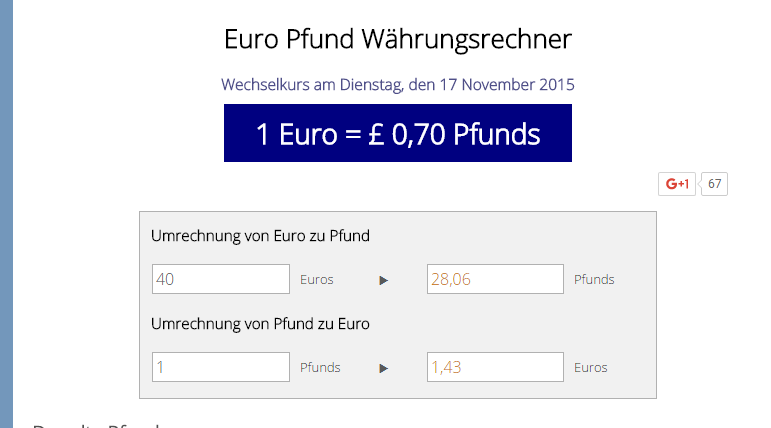The image size is (771, 428).
Task: Click the Umrechnung von Euro zu Pfund label
Action: tap(260, 236)
